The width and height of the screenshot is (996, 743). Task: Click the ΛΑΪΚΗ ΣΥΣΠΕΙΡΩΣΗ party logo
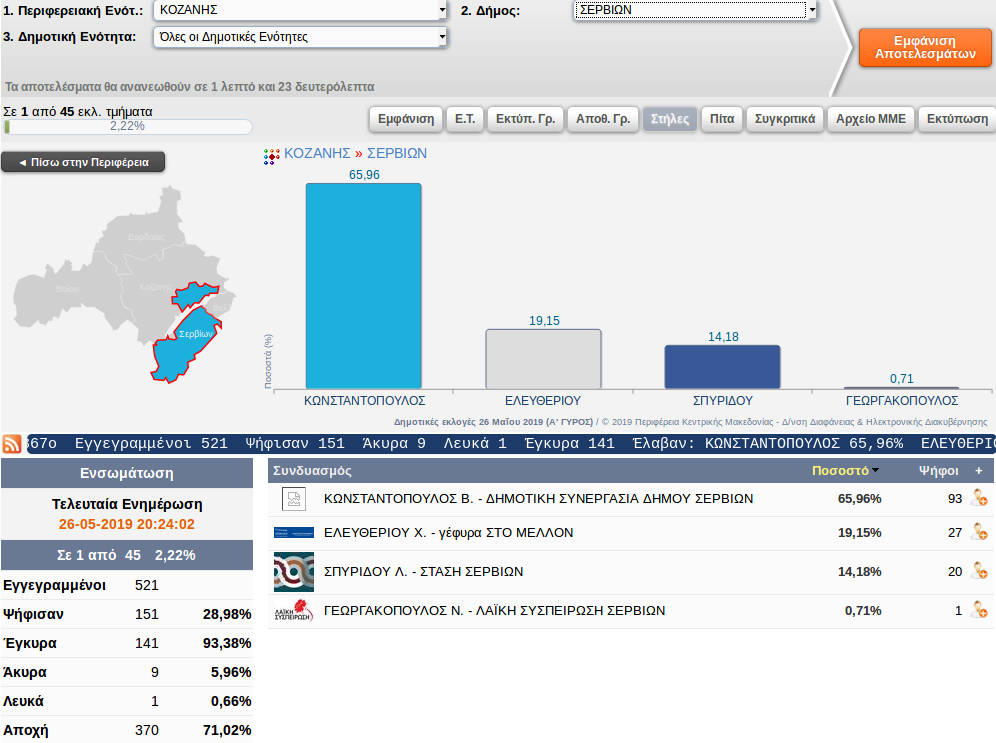click(293, 611)
